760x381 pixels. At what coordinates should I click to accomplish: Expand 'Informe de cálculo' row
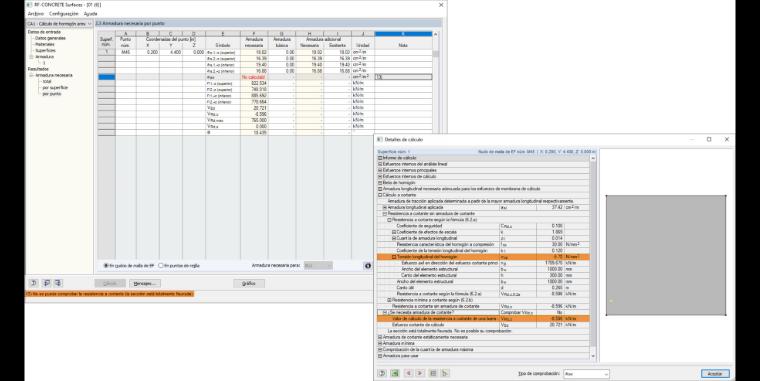click(380, 158)
